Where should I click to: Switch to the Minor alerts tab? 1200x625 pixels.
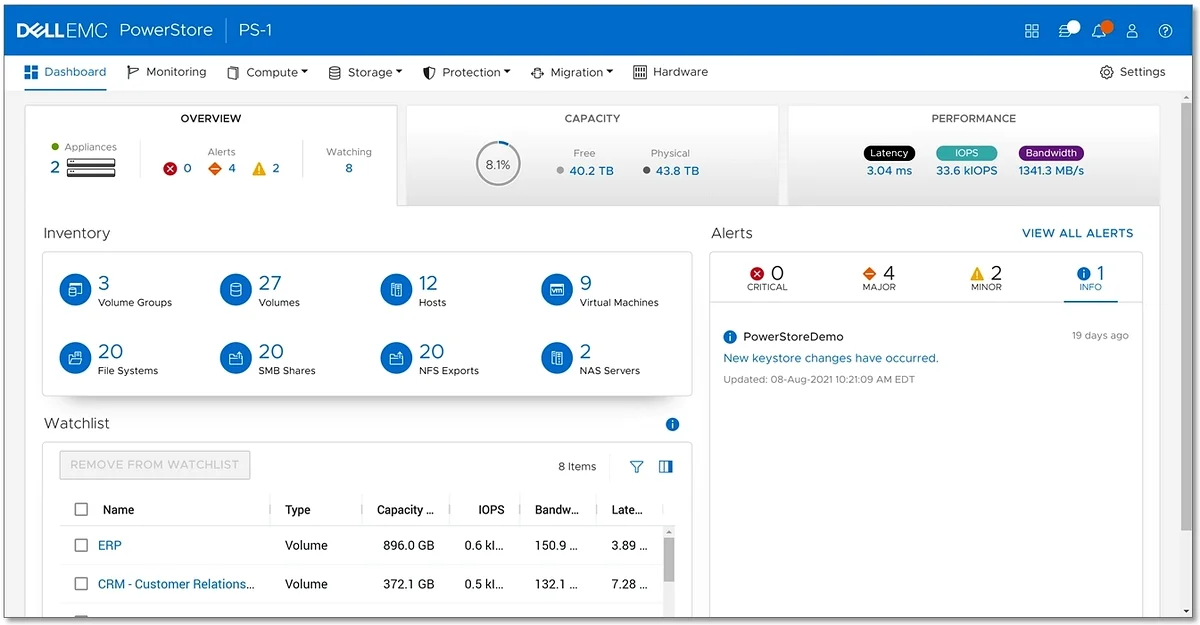coord(986,278)
